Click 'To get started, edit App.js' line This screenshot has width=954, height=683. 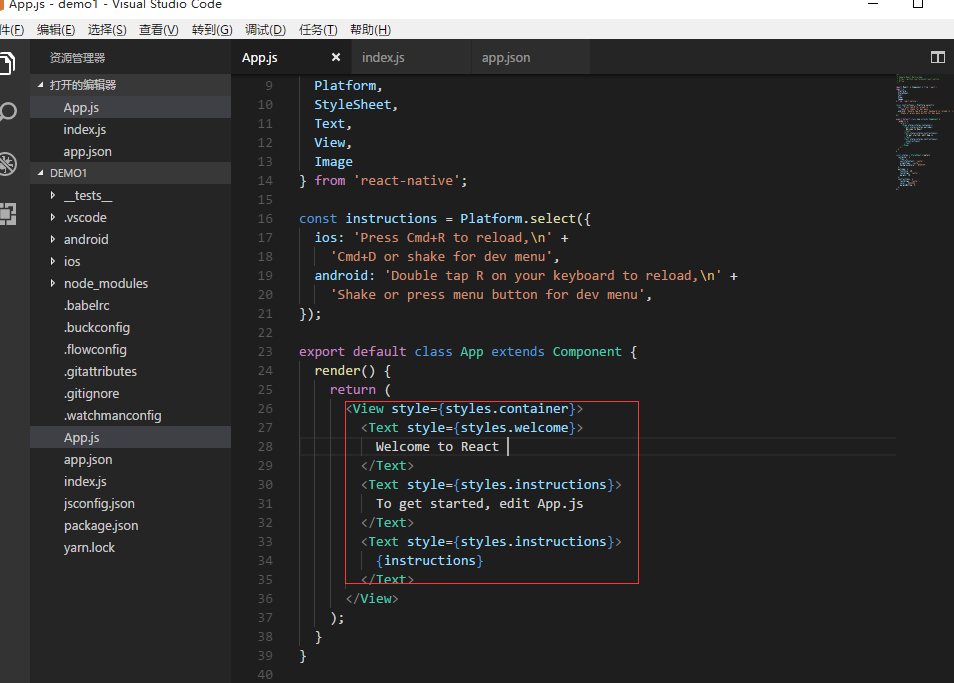click(479, 504)
